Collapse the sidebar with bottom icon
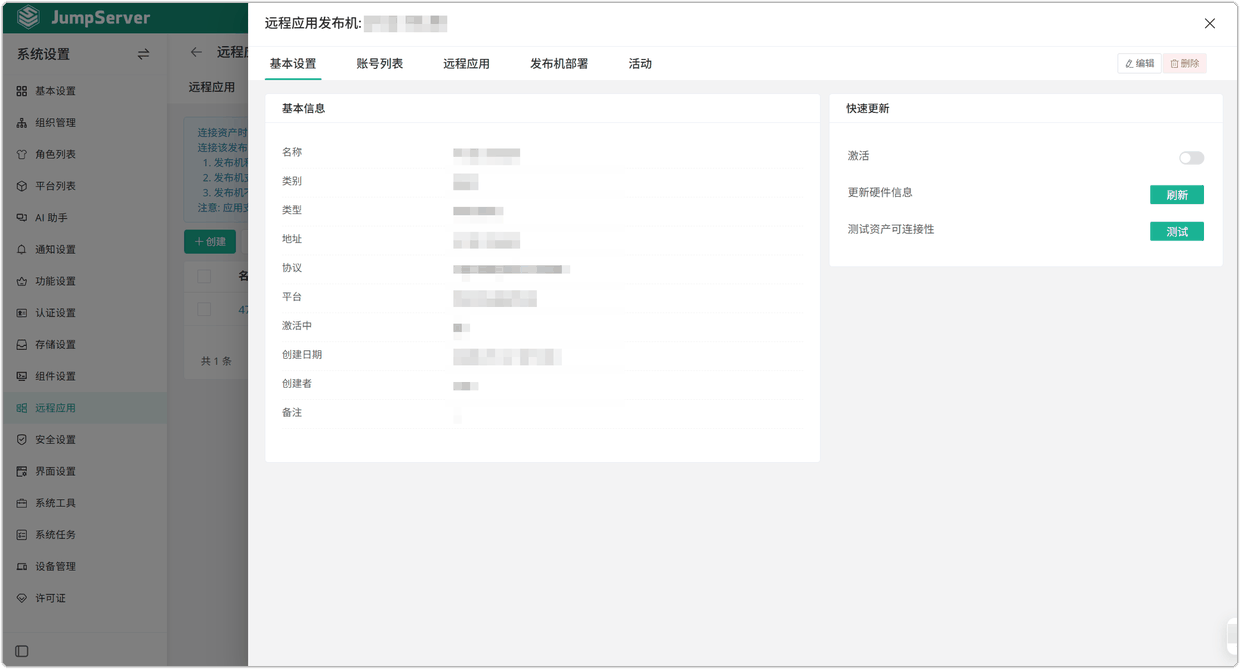The width and height of the screenshot is (1240, 669). pyautogui.click(x=22, y=651)
